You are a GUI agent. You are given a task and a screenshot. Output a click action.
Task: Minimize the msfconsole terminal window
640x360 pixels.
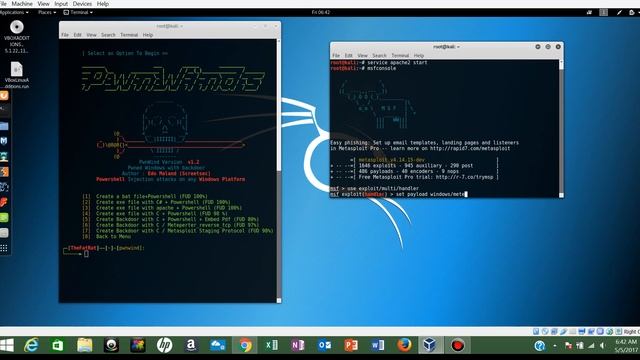(x=538, y=47)
